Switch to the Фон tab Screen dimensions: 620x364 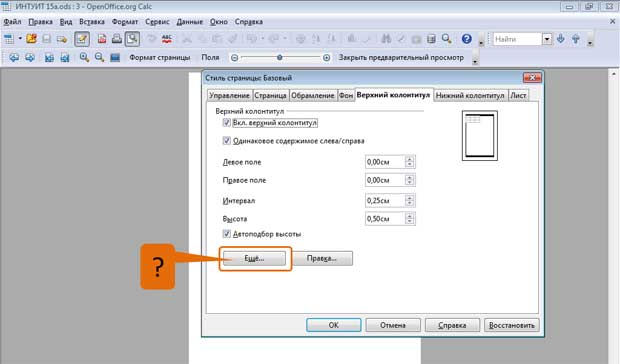click(x=346, y=96)
